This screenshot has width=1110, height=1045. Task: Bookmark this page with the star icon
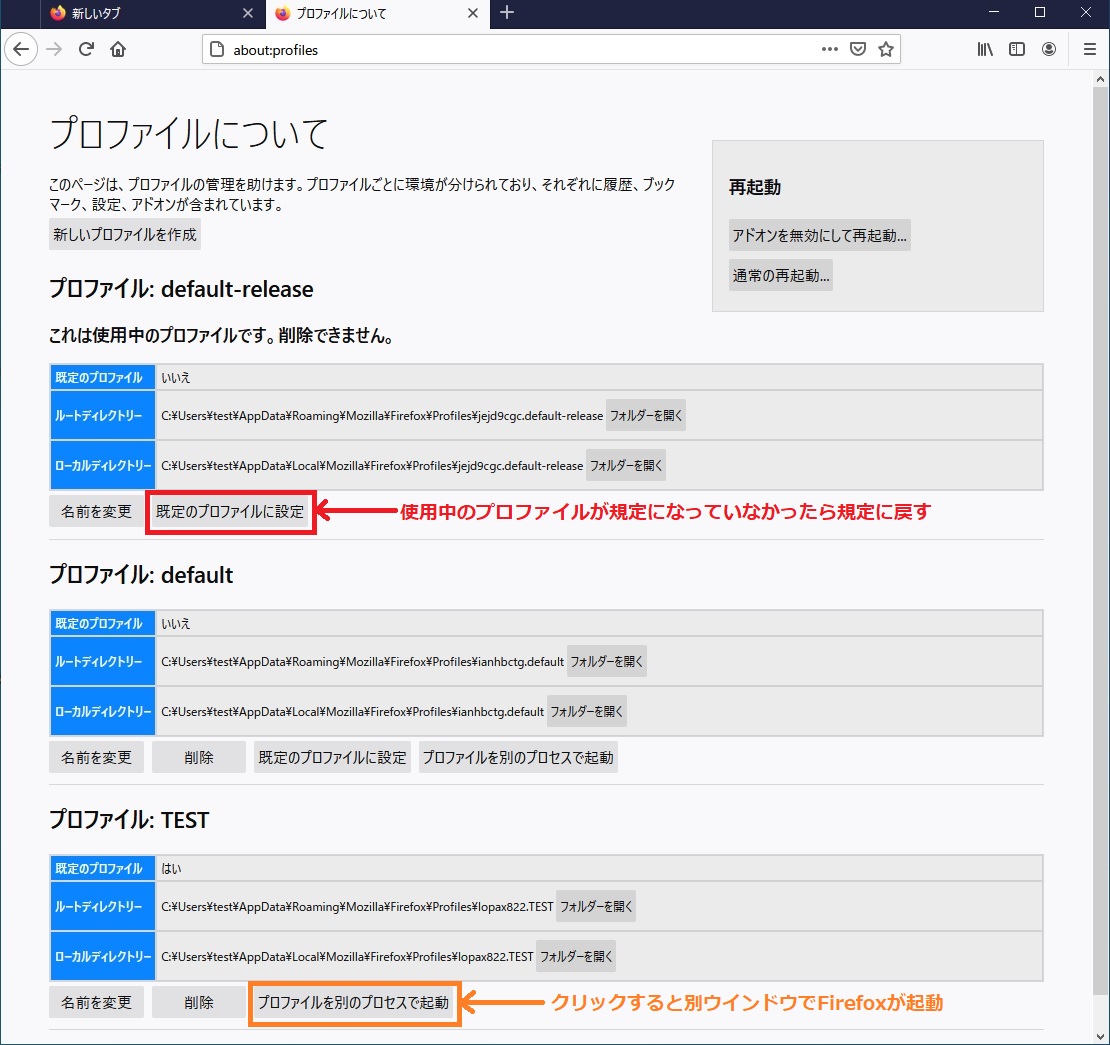(x=885, y=49)
